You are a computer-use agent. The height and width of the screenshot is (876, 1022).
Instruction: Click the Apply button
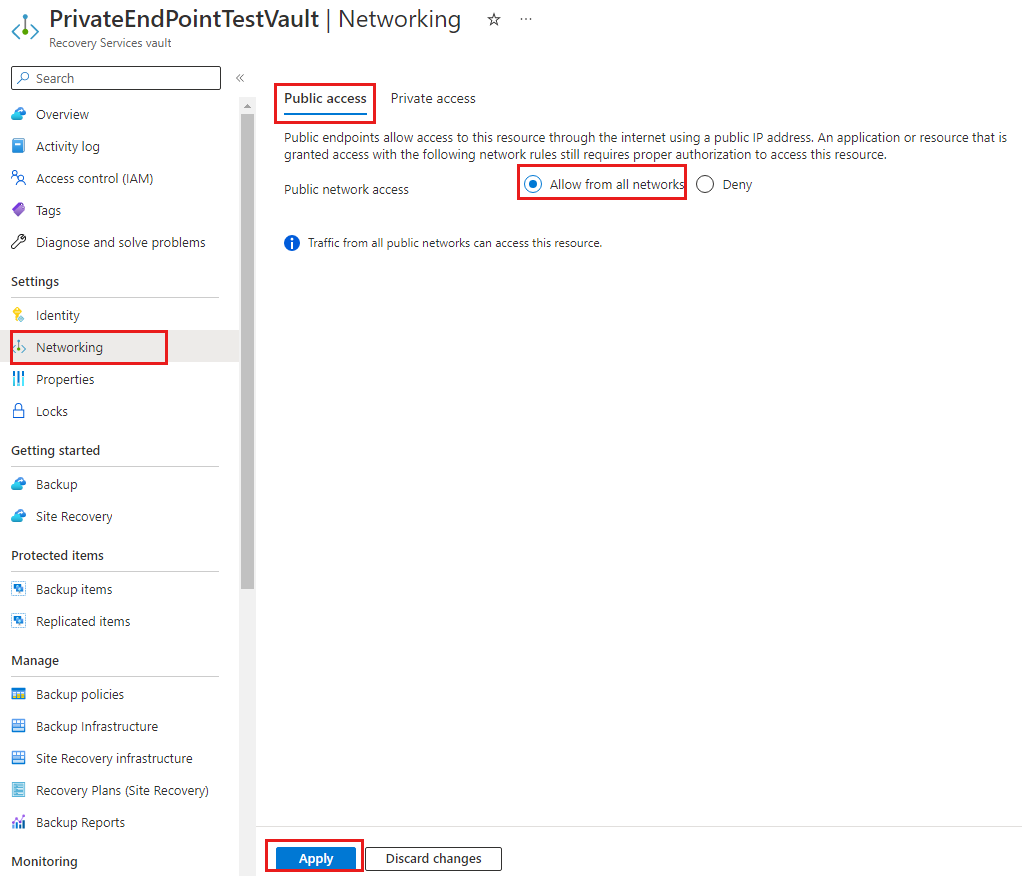[316, 858]
